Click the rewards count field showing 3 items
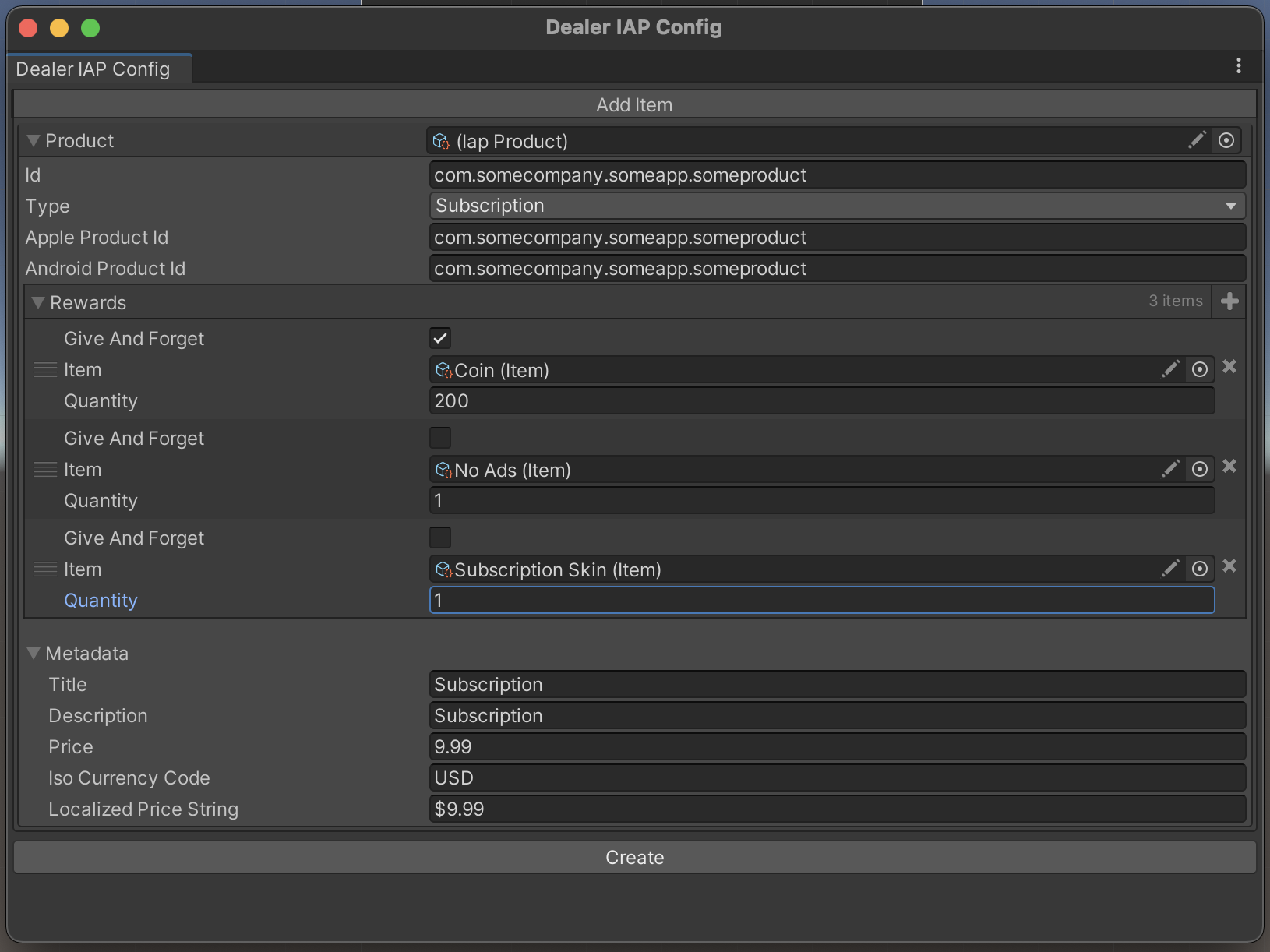The height and width of the screenshot is (952, 1270). [x=1175, y=301]
